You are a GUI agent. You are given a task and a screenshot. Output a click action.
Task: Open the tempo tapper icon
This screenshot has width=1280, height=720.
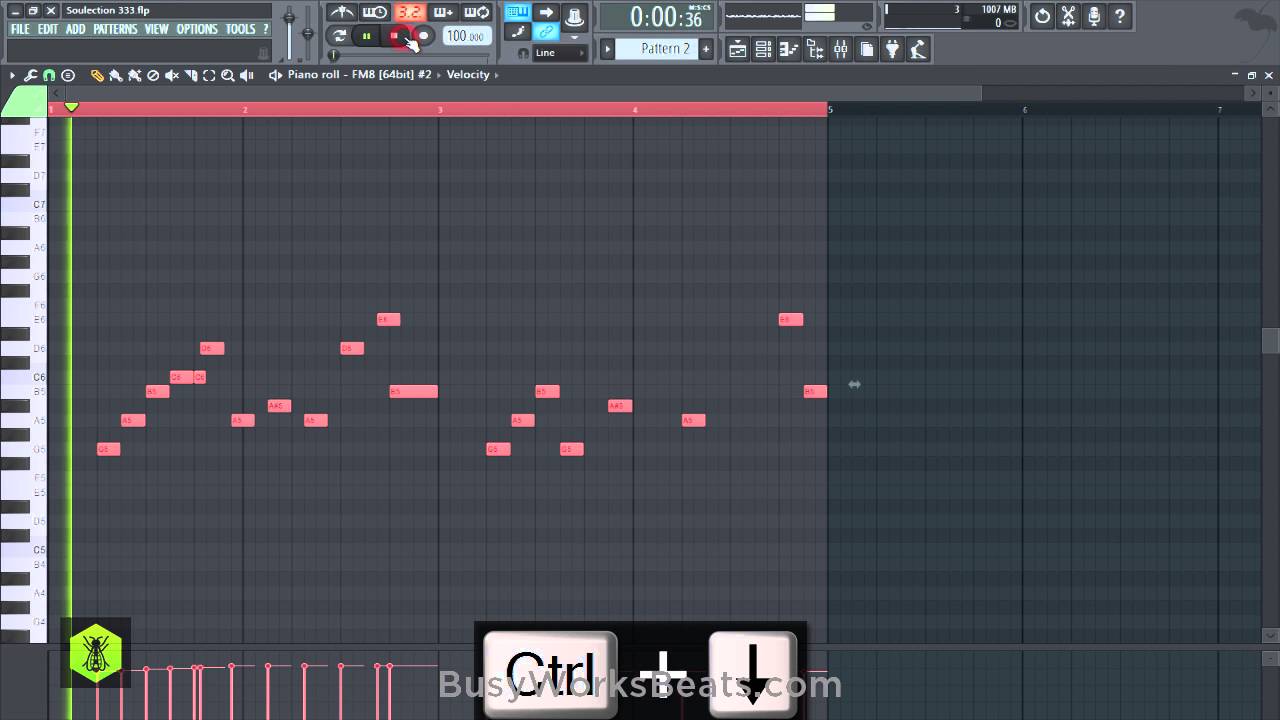(x=918, y=49)
